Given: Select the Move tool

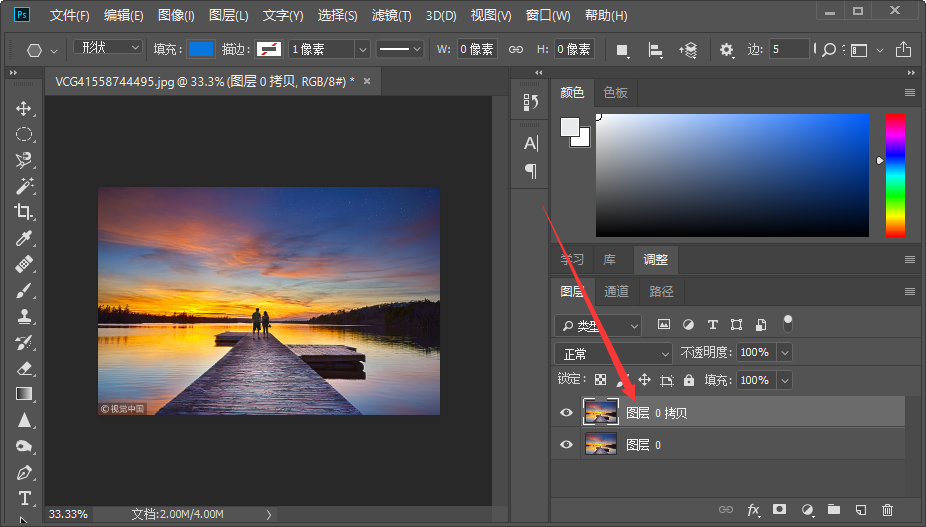Looking at the screenshot, I should (x=24, y=109).
